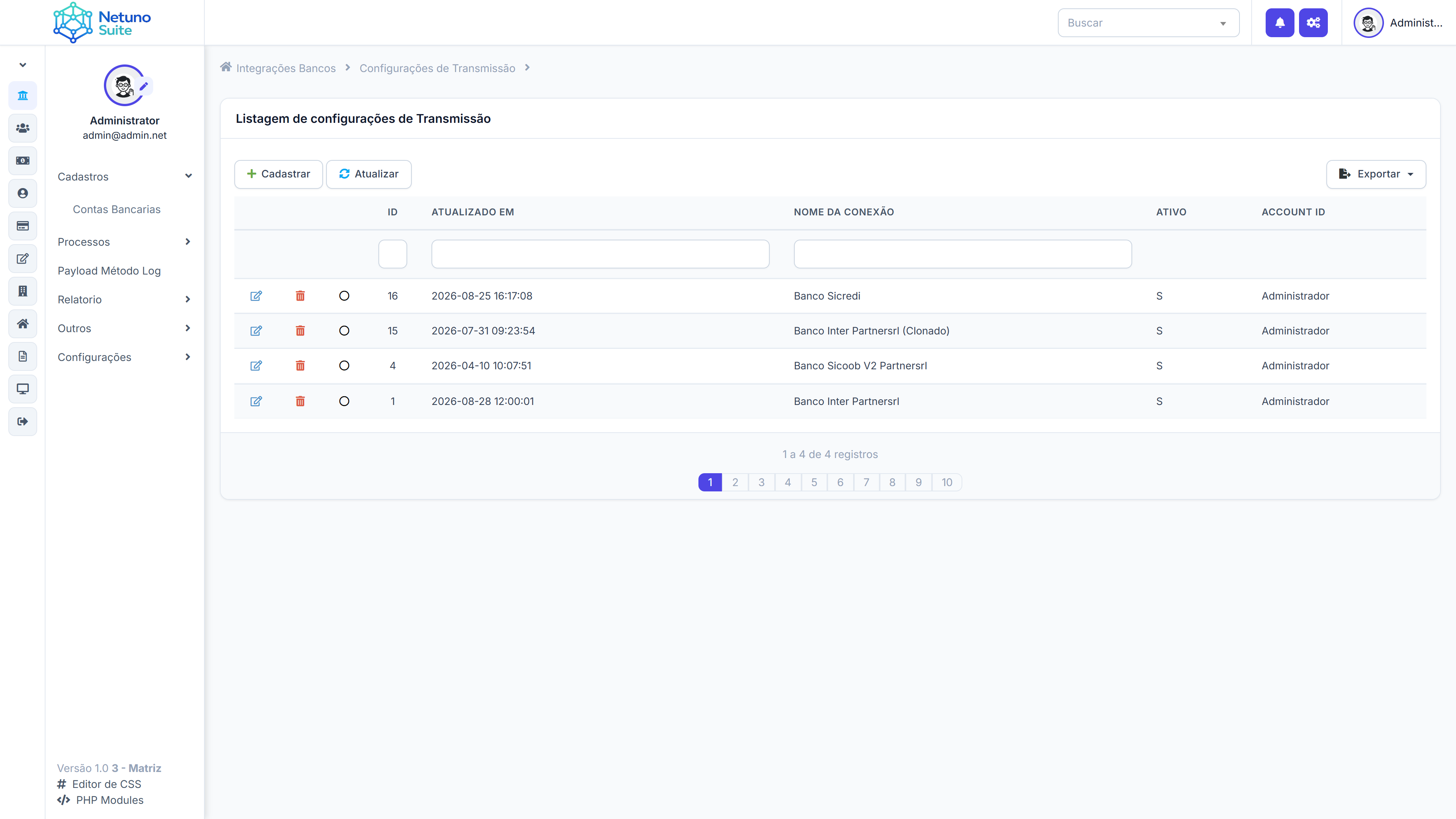Open the notifications bell
Screen dimensions: 1456x819
[x=1280, y=23]
